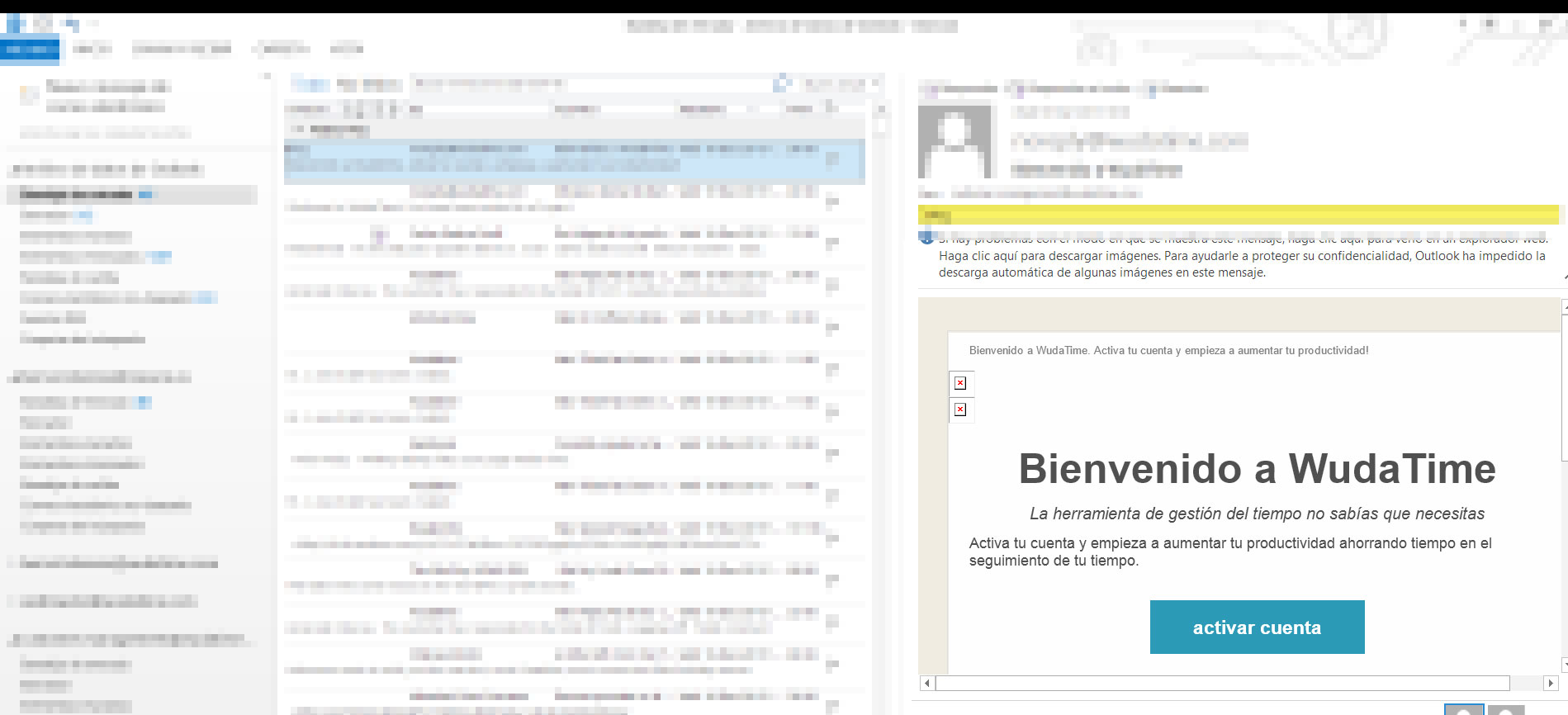The width and height of the screenshot is (1568, 715).
Task: Select the blue highlighted message in the list
Action: (574, 161)
